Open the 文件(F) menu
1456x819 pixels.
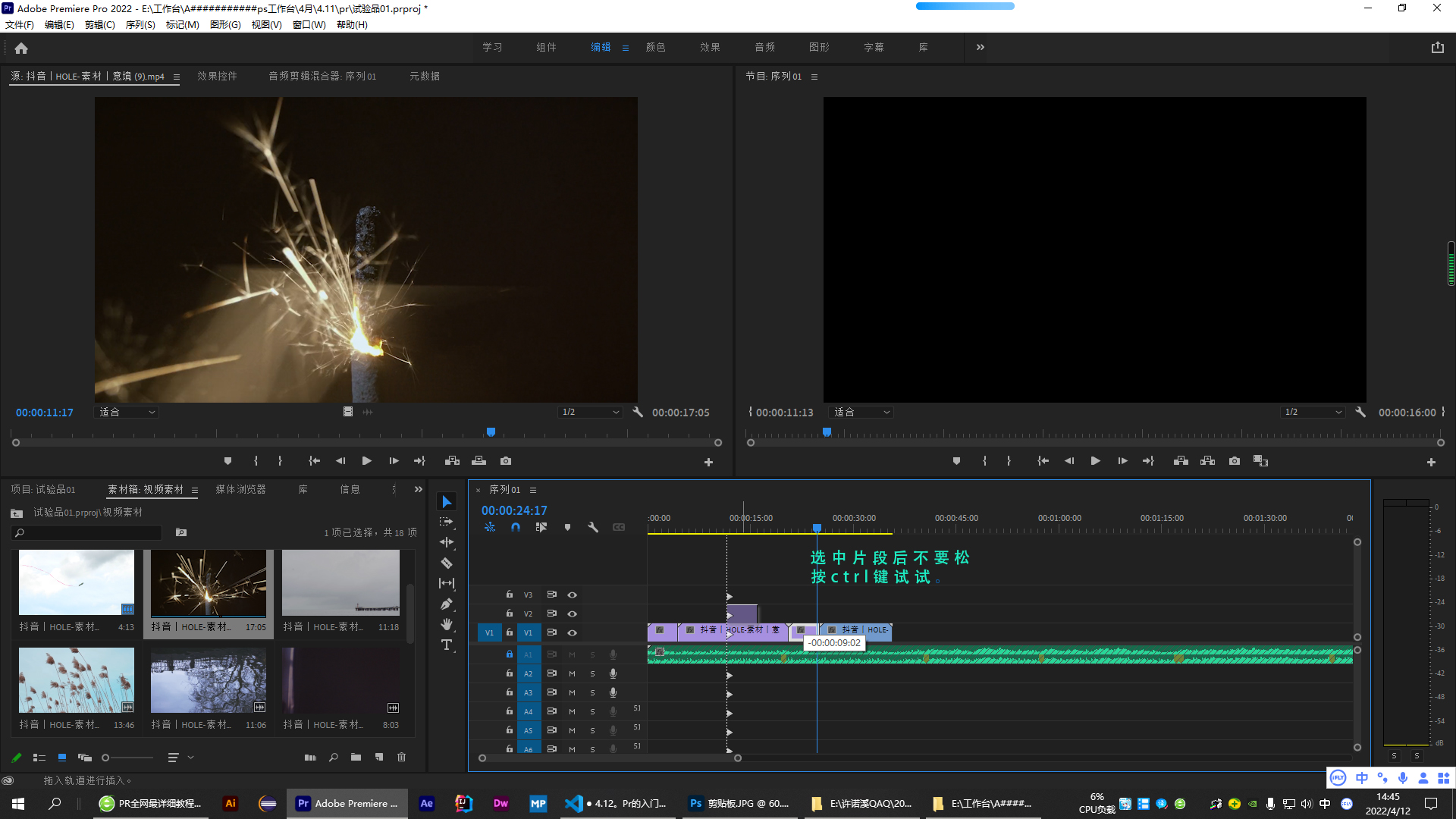tap(20, 25)
